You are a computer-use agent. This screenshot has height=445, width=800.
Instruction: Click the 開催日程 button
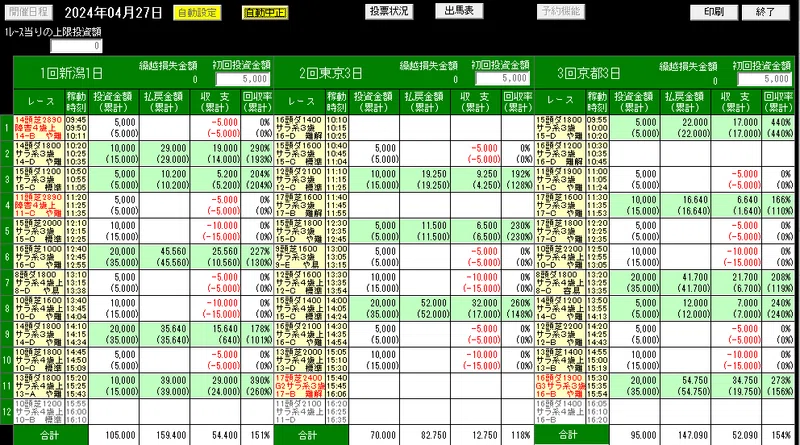click(29, 12)
